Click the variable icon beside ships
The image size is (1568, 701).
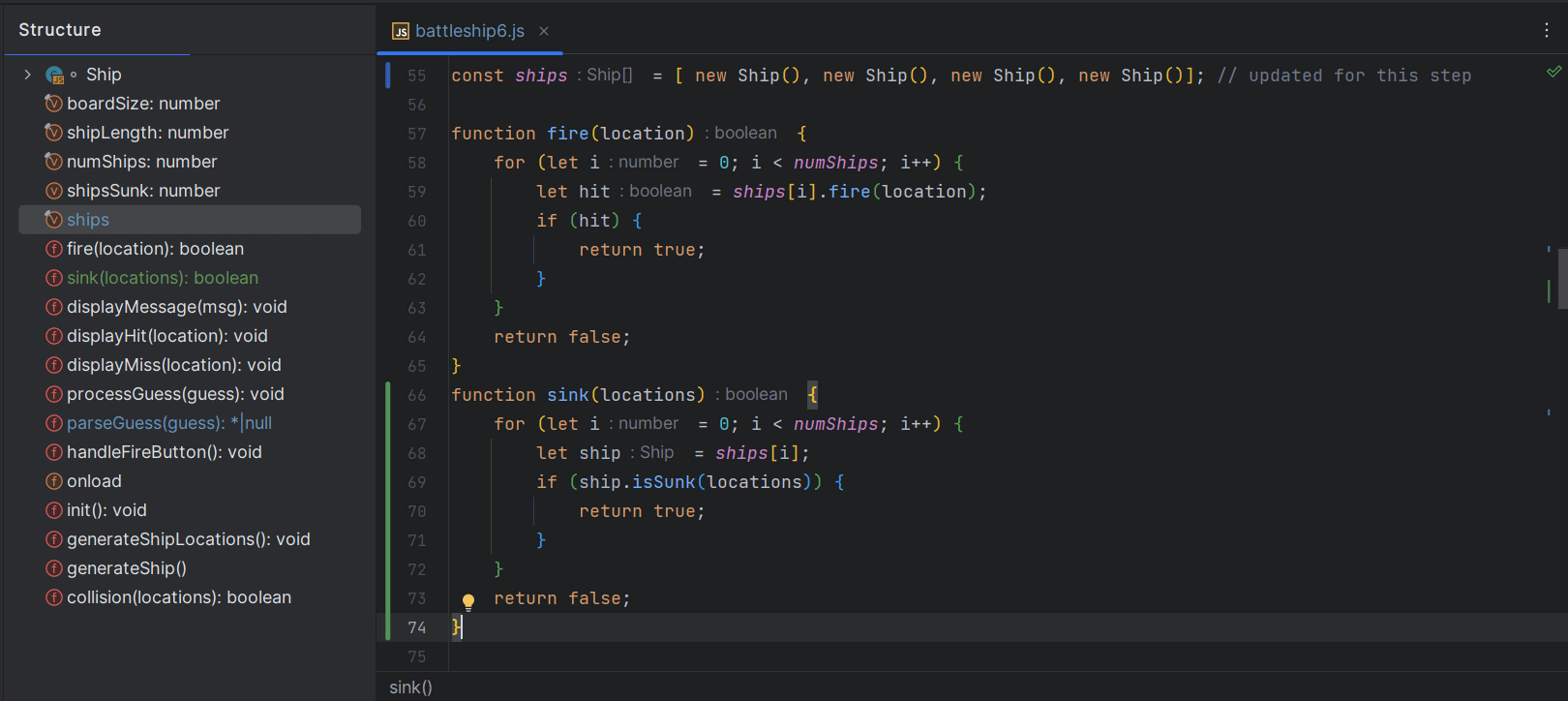(x=54, y=220)
